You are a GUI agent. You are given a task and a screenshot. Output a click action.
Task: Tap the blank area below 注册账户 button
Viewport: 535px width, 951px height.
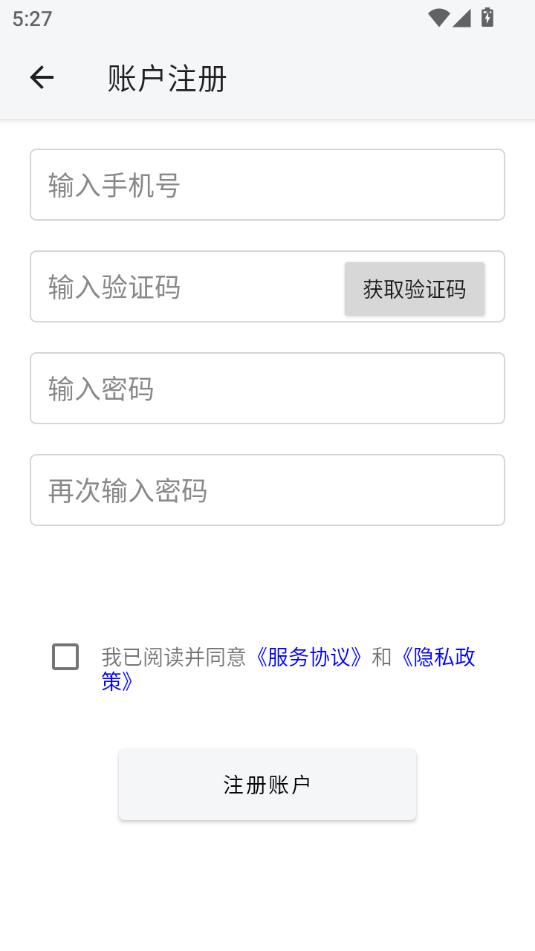[268, 885]
